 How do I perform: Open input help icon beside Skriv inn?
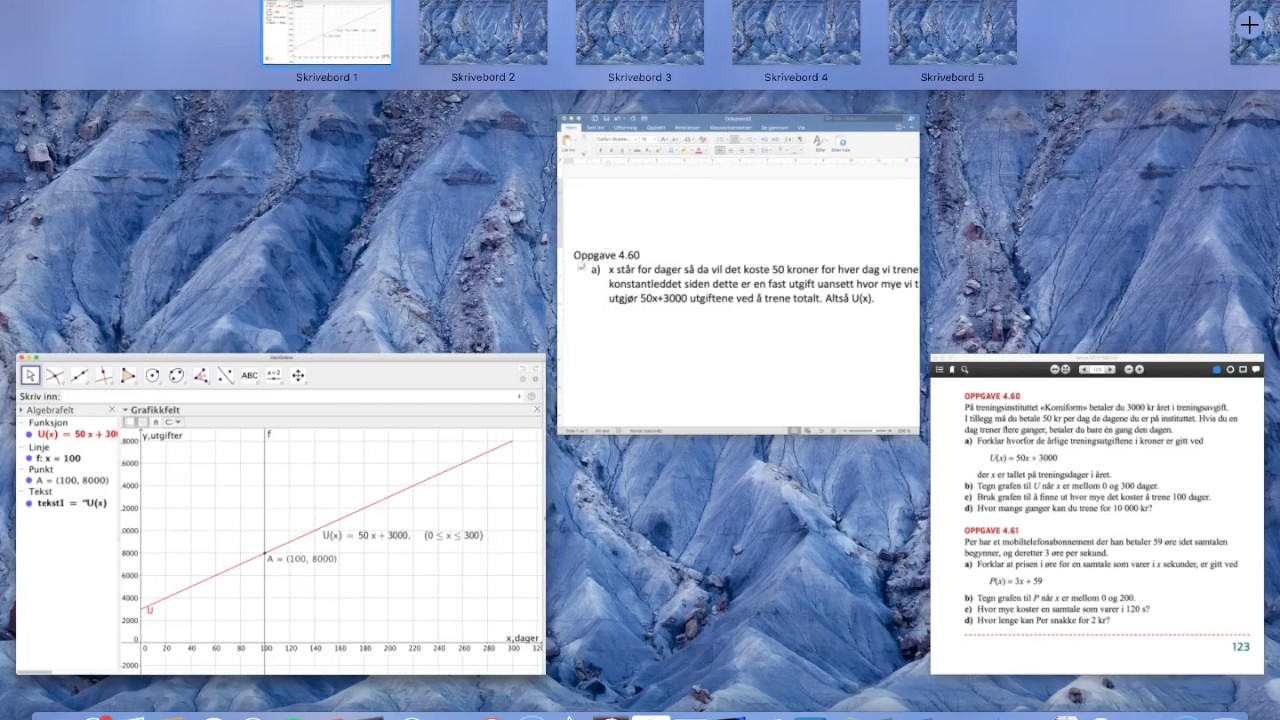(531, 396)
